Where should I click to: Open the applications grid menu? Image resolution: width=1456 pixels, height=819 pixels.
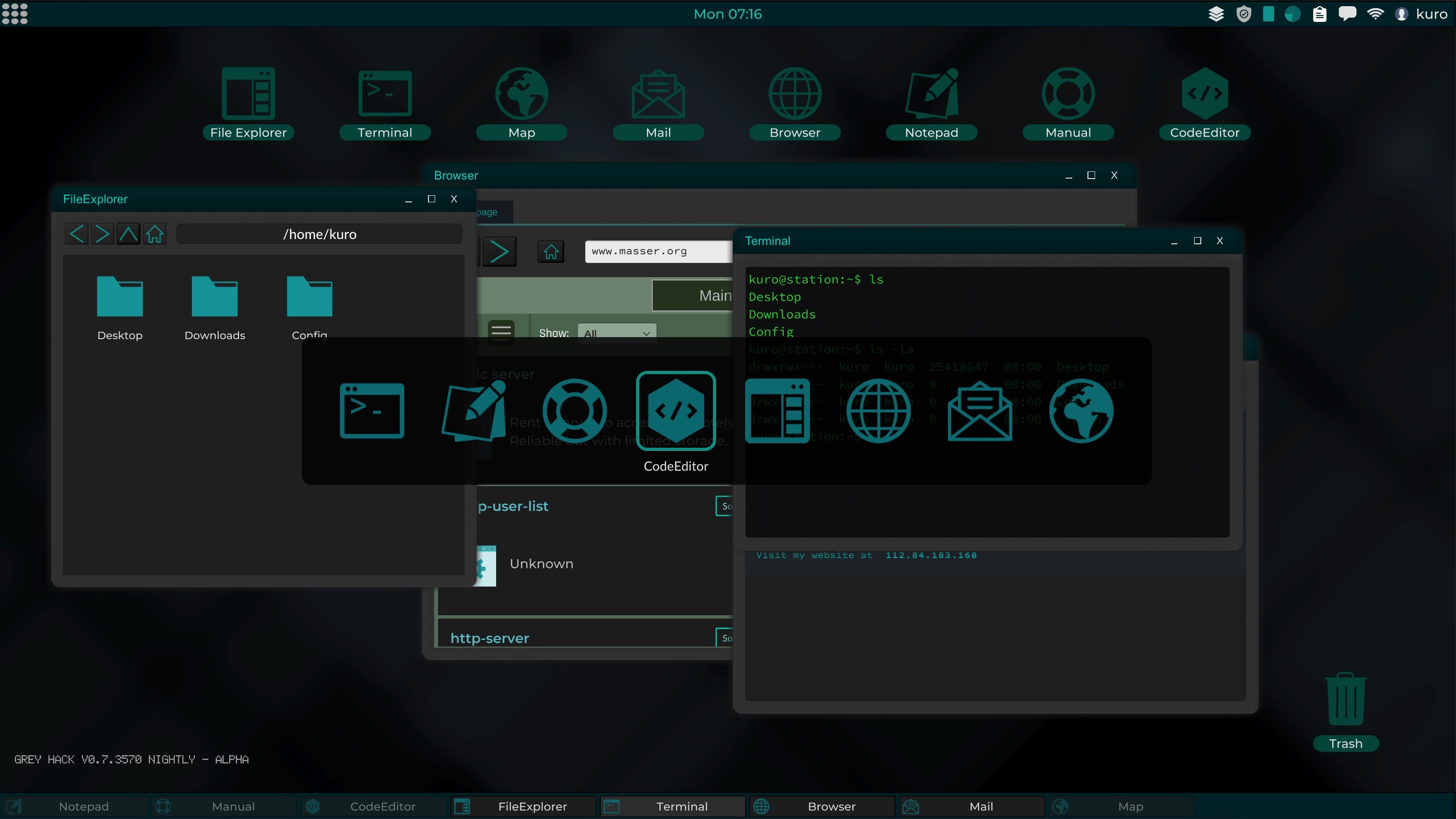(15, 14)
